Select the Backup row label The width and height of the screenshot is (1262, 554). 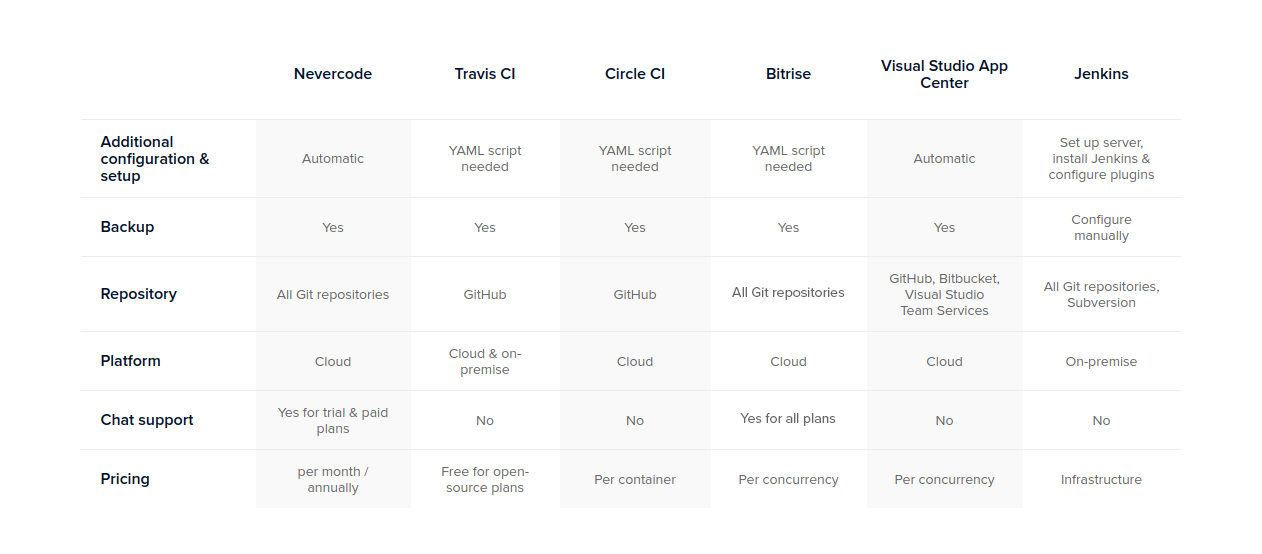pos(127,227)
